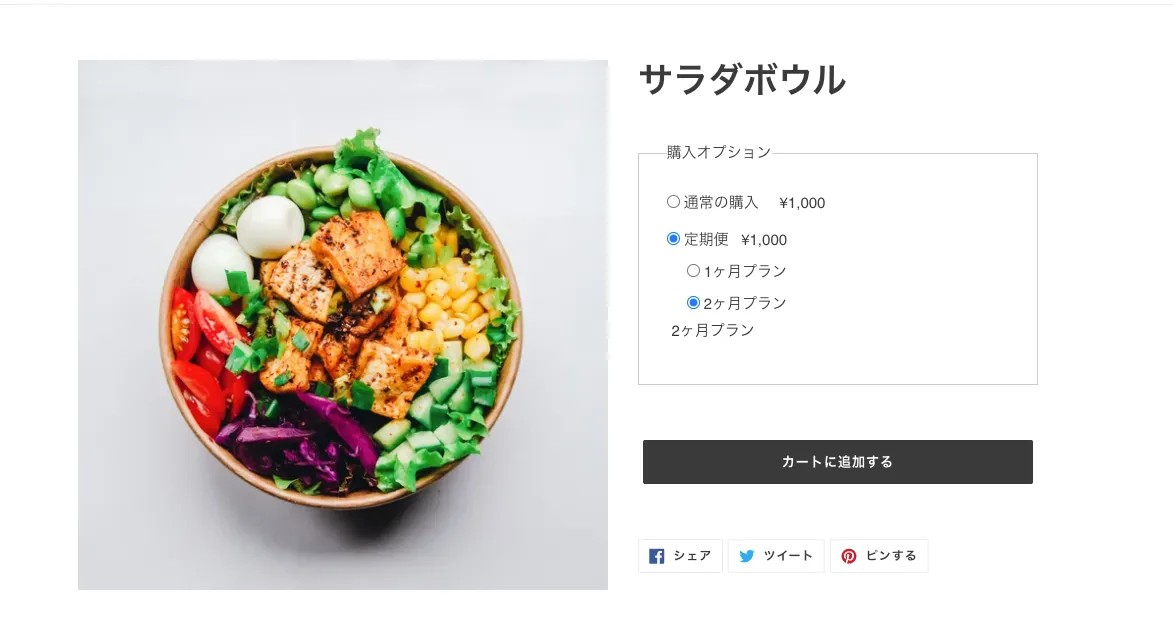Click the ¥1,000 price beside 通常の購入

802,203
